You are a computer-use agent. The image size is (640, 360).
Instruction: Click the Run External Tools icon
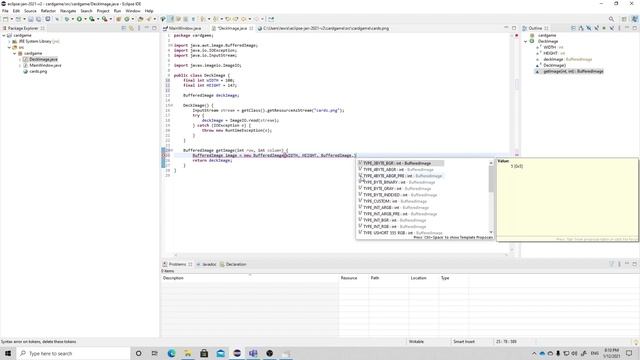point(105,19)
